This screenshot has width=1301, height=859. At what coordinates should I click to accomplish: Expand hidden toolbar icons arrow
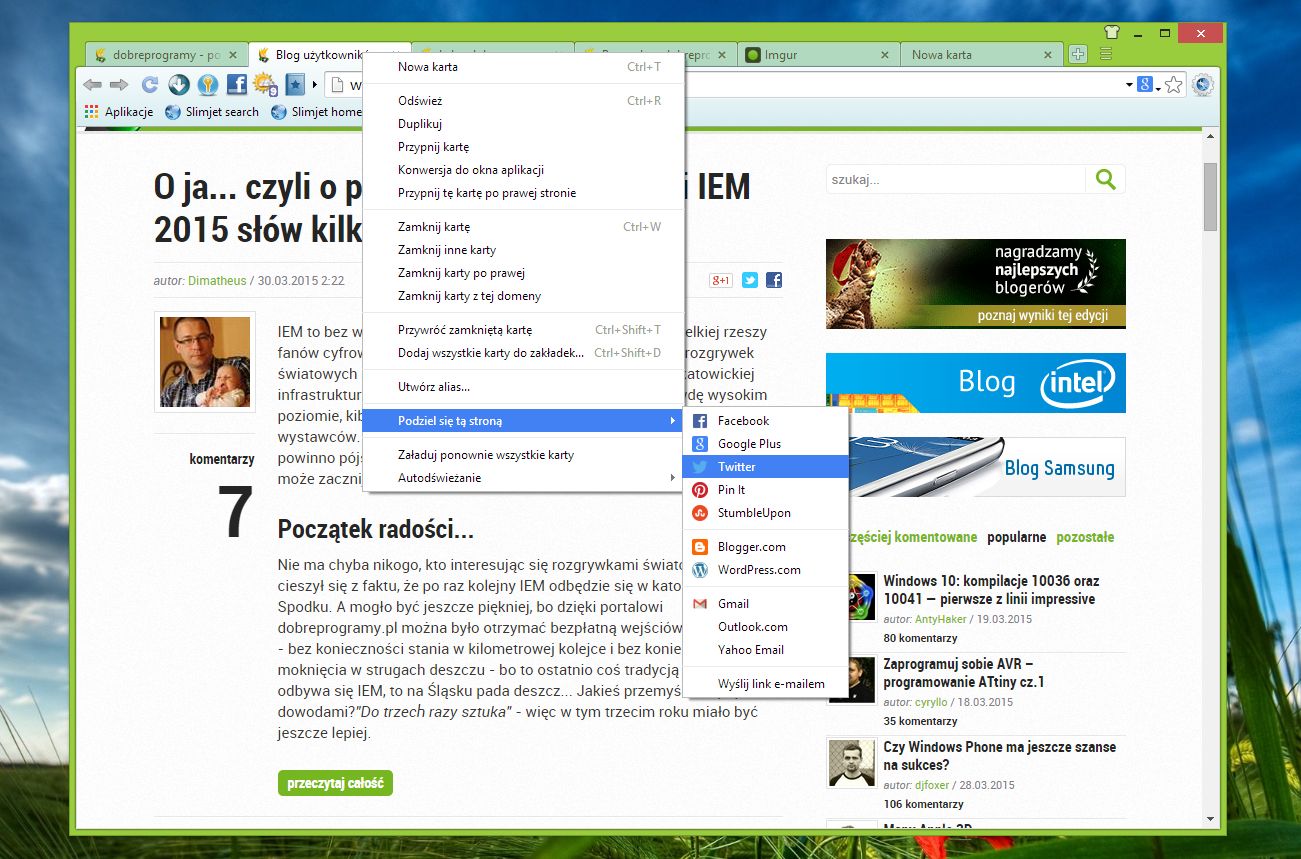[x=315, y=85]
